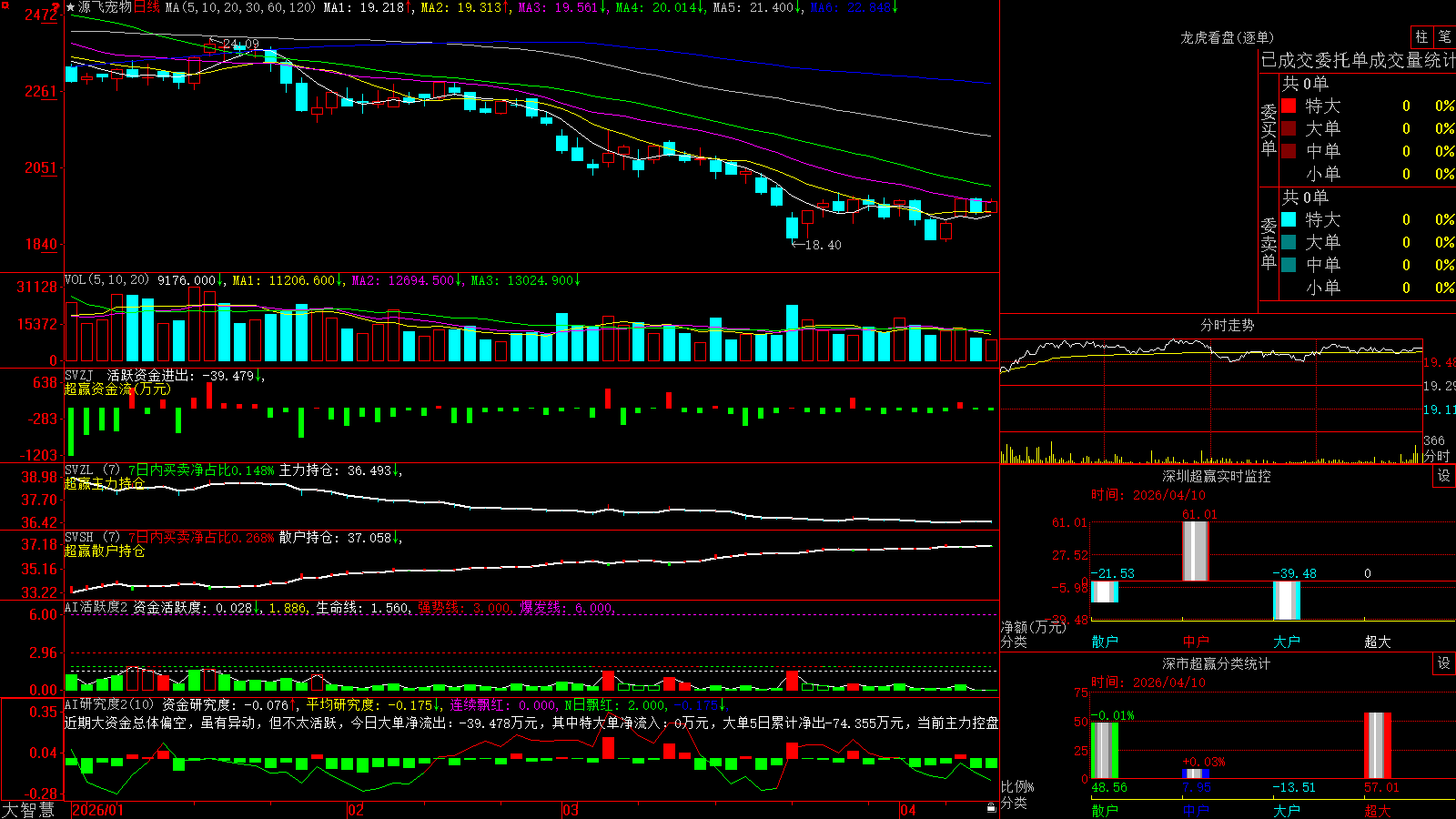Click the 深圳超赢实时监控 title
1456x819 pixels.
[x=1216, y=476]
